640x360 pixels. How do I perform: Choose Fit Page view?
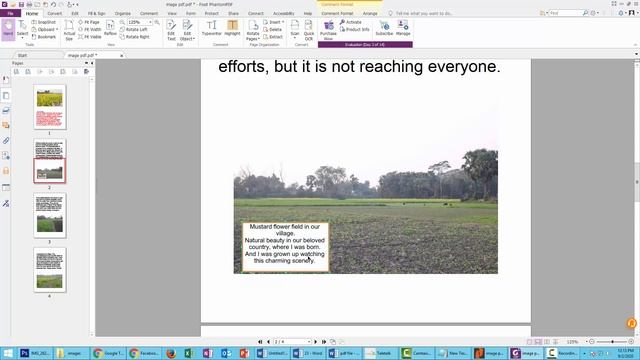[x=89, y=22]
